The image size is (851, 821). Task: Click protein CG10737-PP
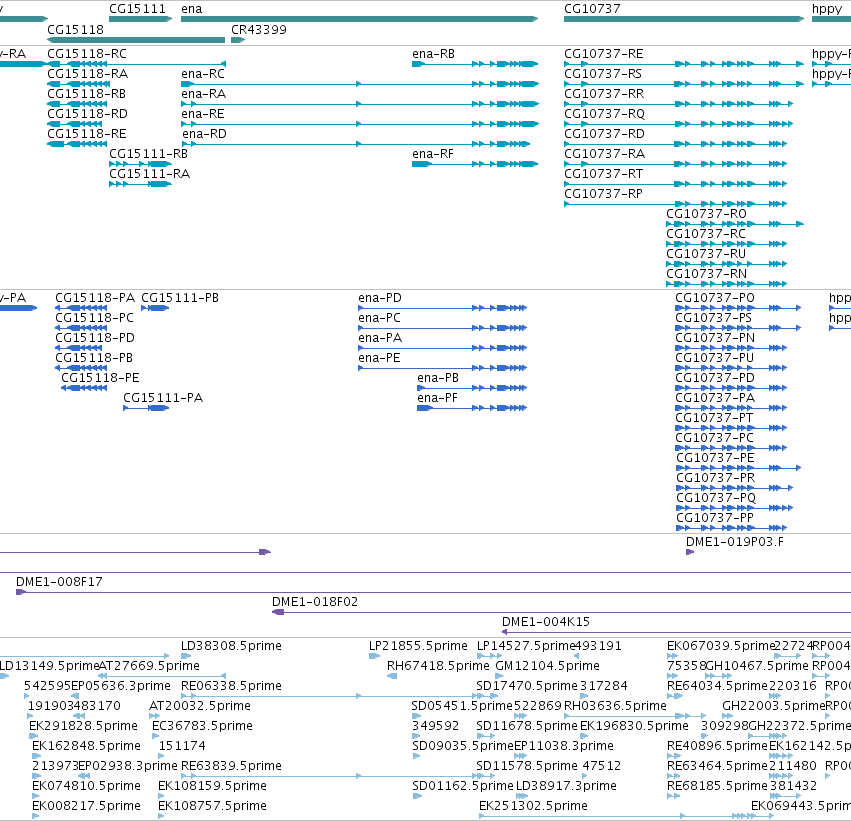click(715, 518)
